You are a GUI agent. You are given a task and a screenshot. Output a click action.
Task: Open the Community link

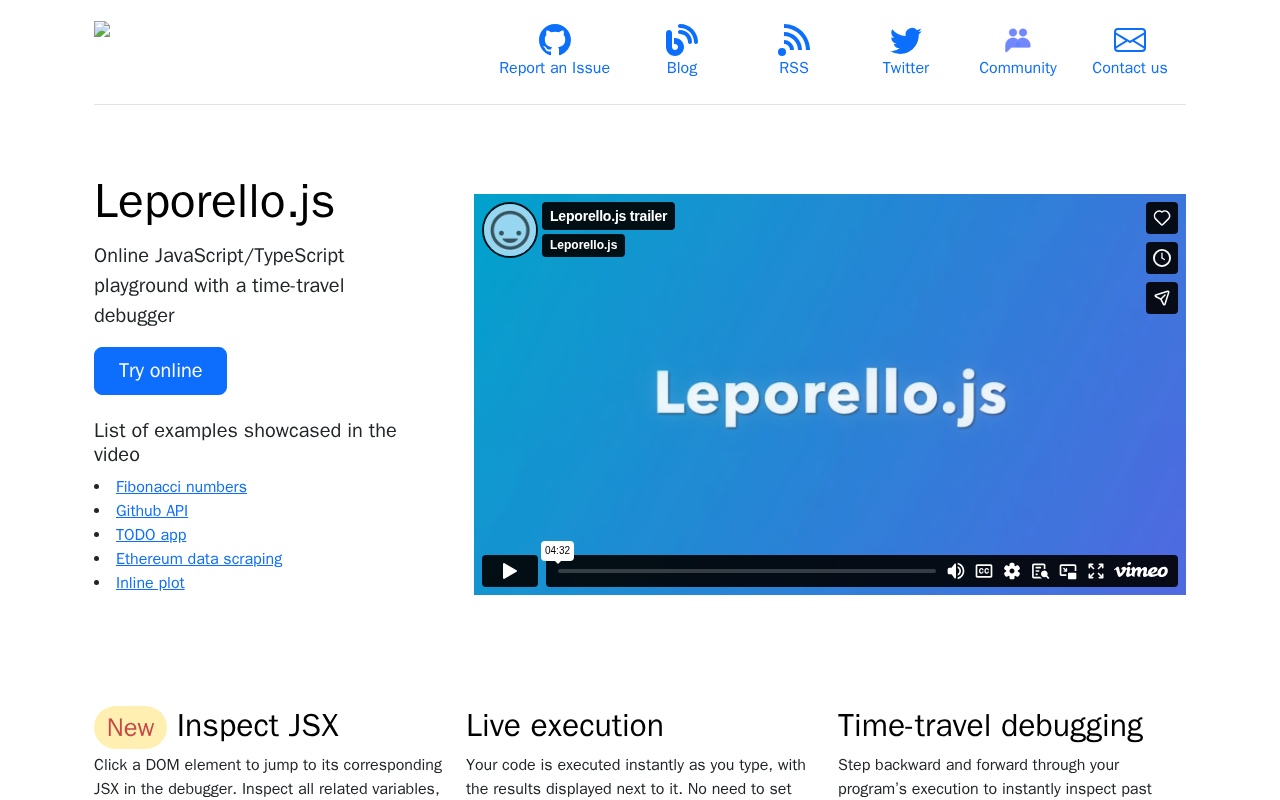(1018, 52)
